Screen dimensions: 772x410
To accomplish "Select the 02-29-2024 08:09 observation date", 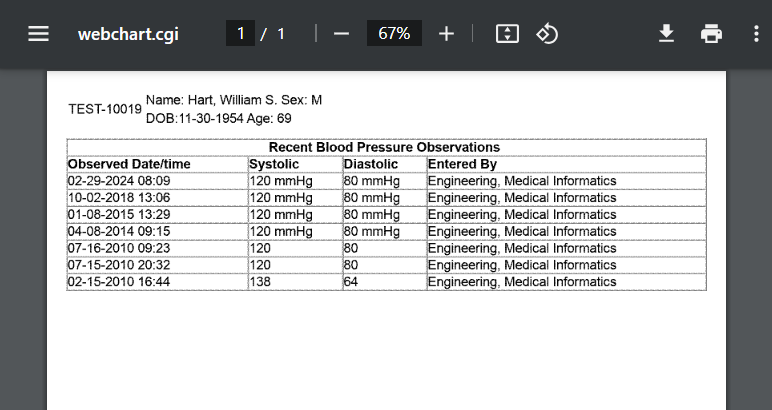I will click(x=119, y=181).
